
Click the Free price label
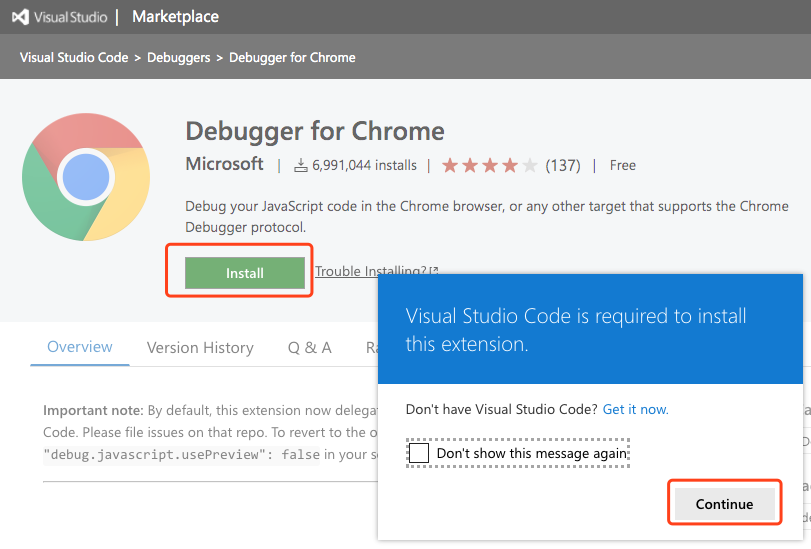(623, 166)
